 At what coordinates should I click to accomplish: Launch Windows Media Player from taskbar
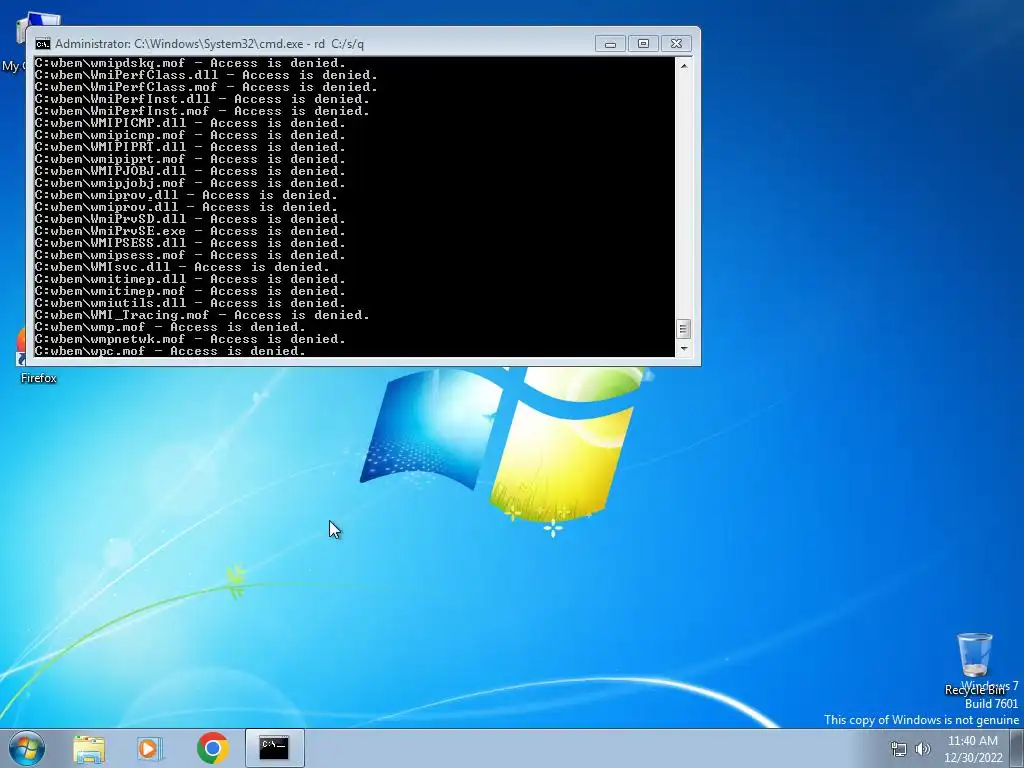click(150, 748)
